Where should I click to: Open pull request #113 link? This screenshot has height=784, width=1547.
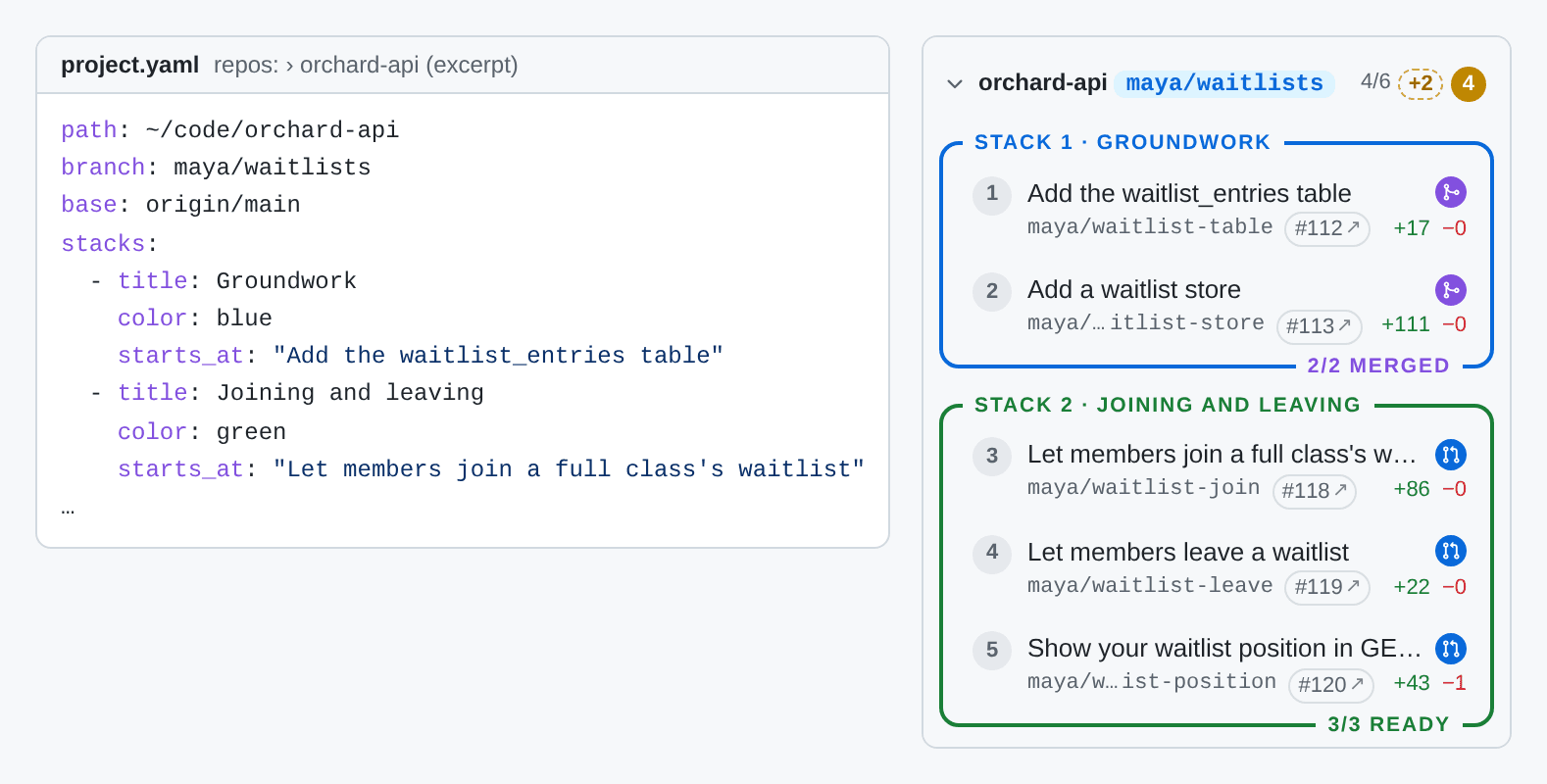coord(1320,326)
